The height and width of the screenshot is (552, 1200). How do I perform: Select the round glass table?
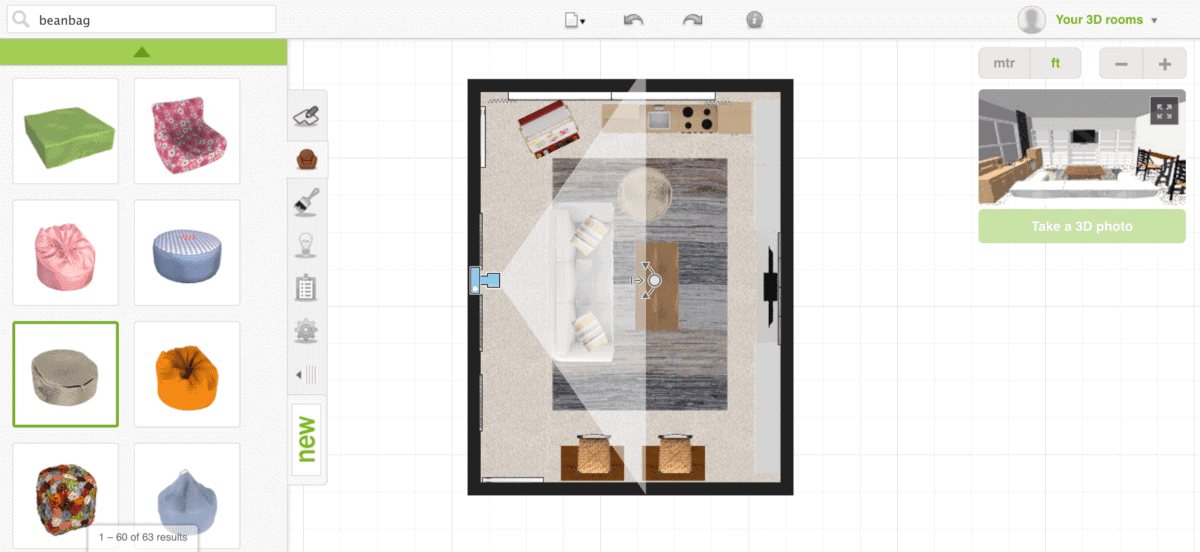646,193
